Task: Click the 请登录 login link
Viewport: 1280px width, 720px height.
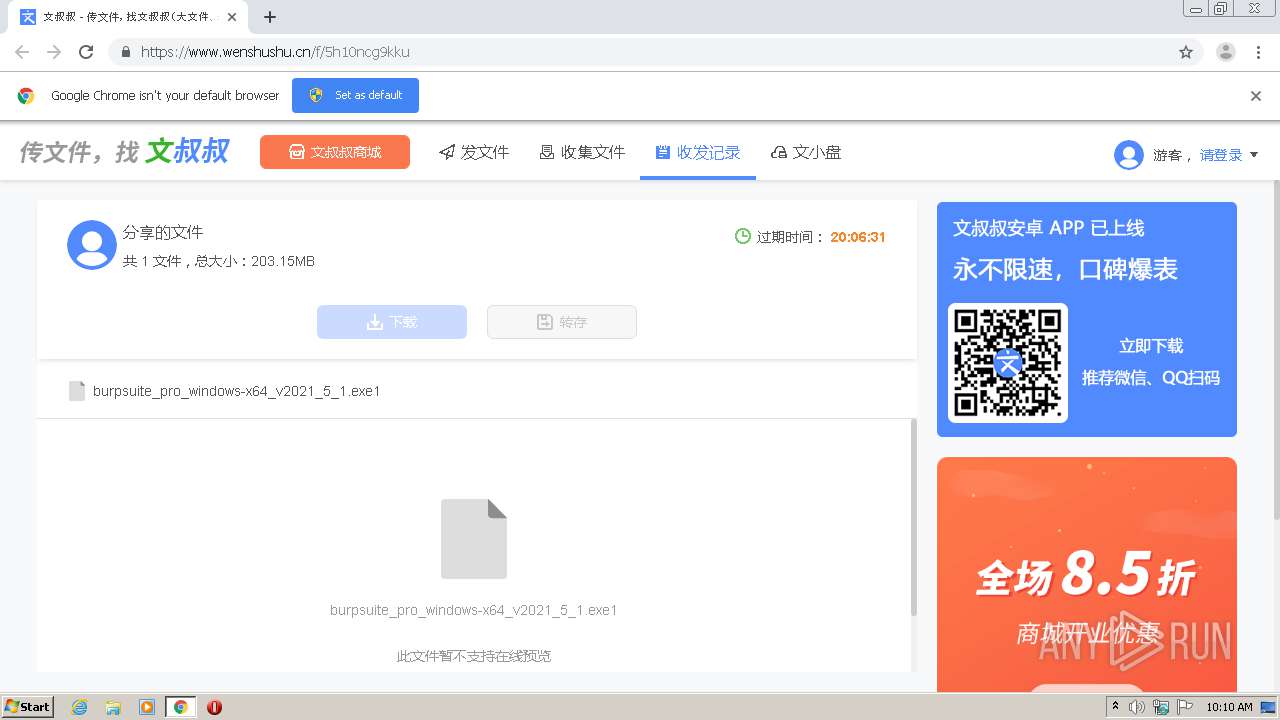Action: (x=1221, y=155)
